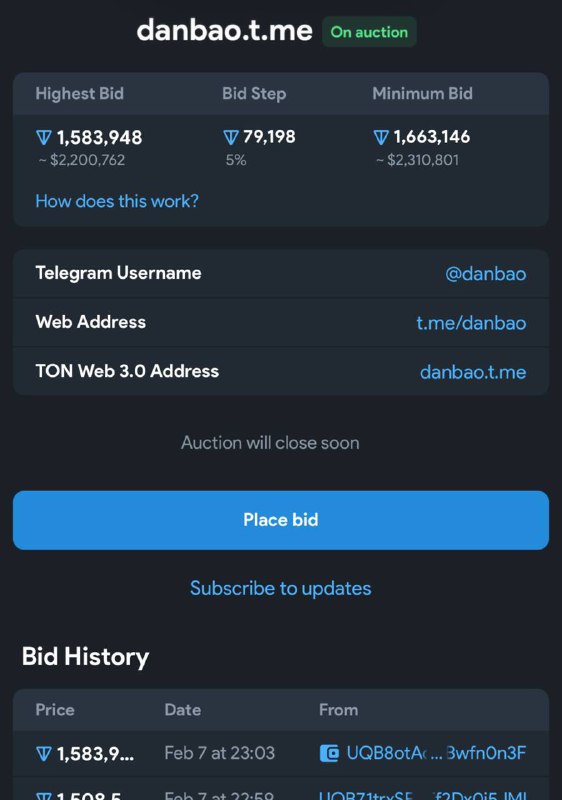Click the TON icon next to Bid Step value
Viewport: 562px width, 800px height.
click(x=231, y=137)
